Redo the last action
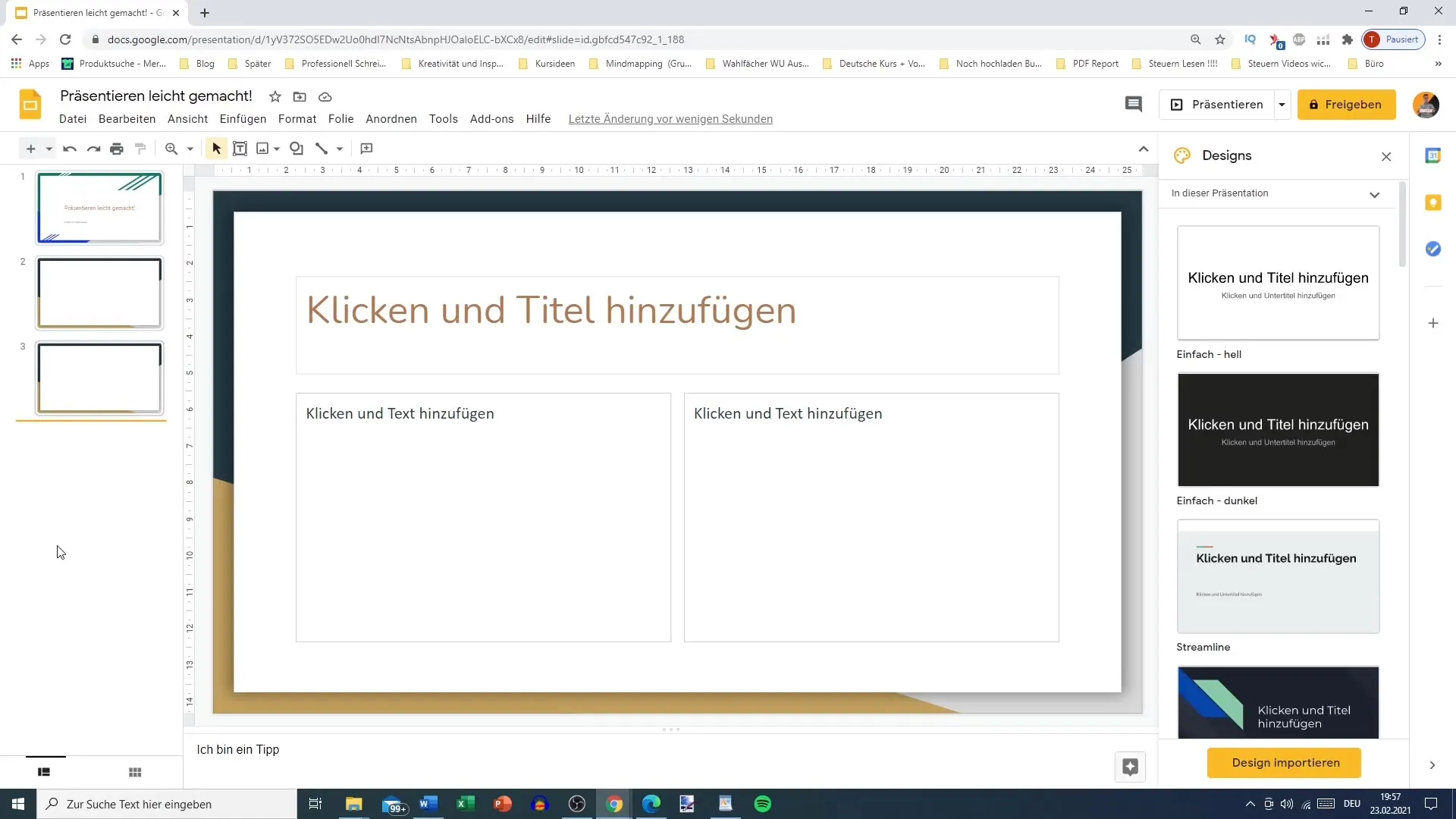Screen dimensions: 1456x819 click(93, 149)
